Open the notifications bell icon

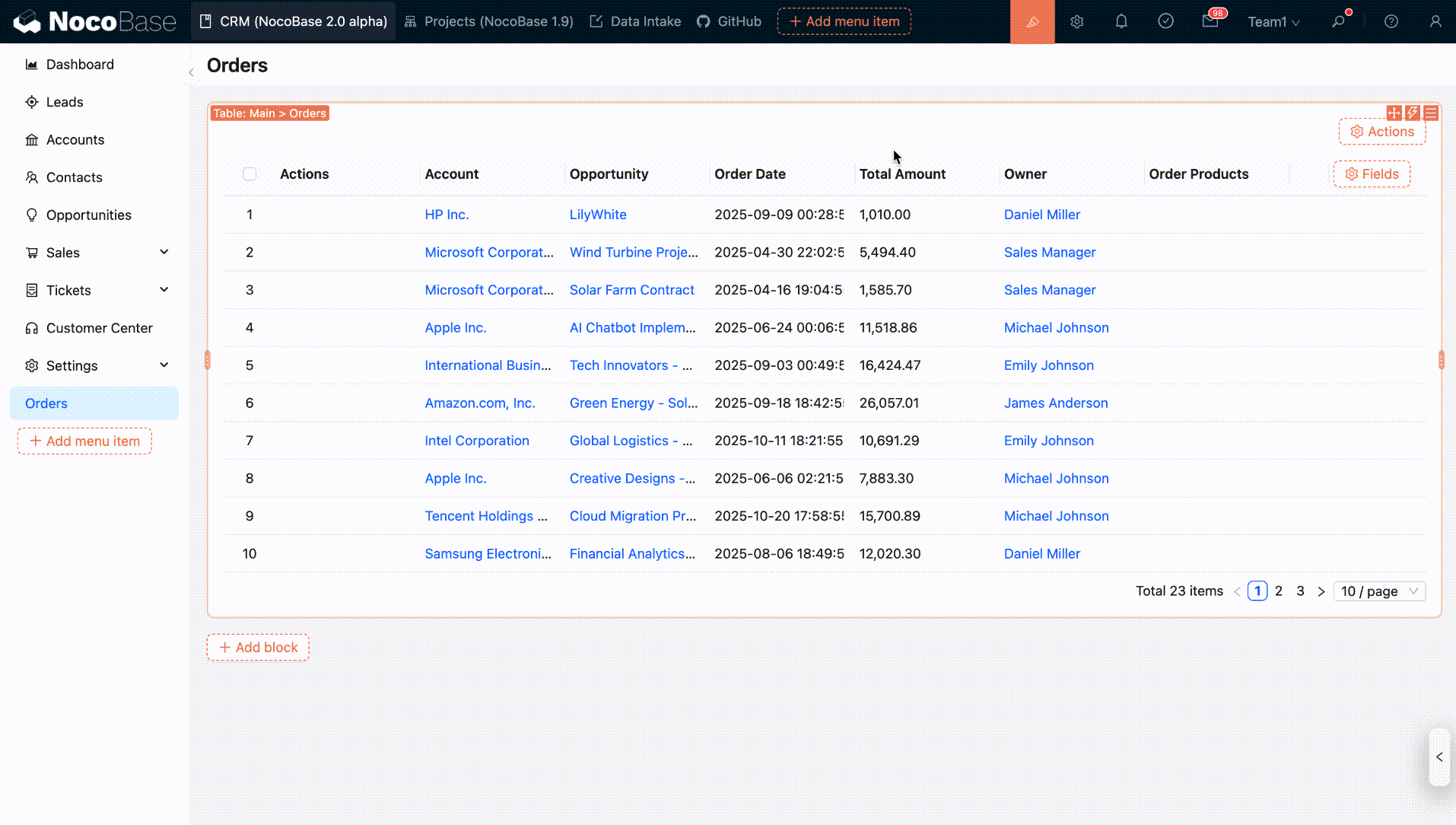click(1121, 22)
